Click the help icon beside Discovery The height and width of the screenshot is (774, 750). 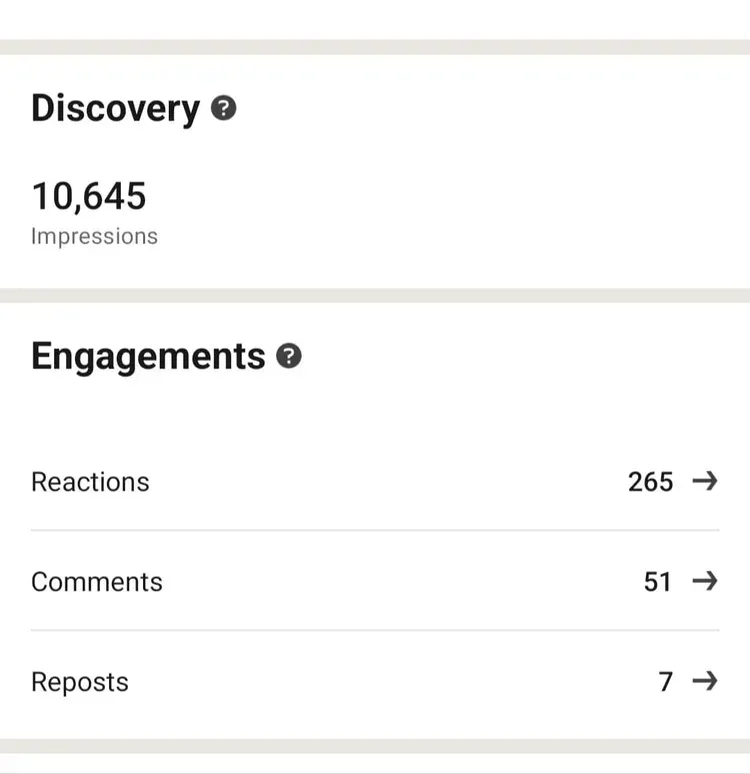pos(224,109)
